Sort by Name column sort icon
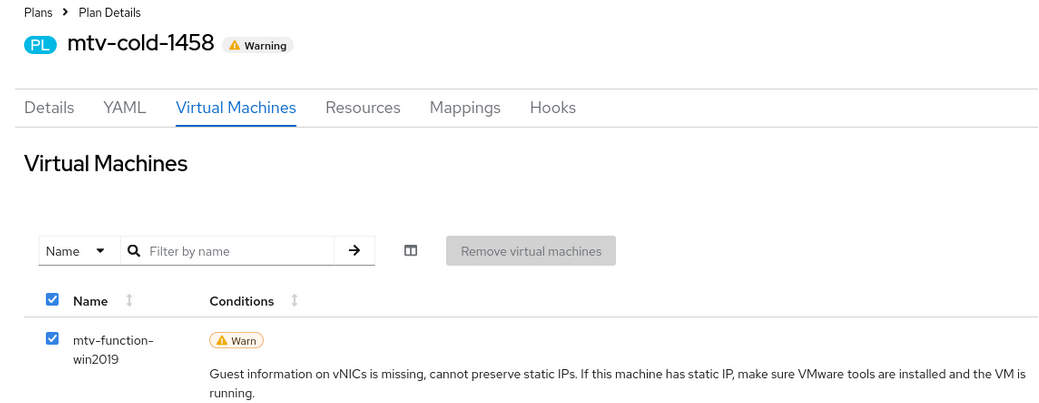 129,301
